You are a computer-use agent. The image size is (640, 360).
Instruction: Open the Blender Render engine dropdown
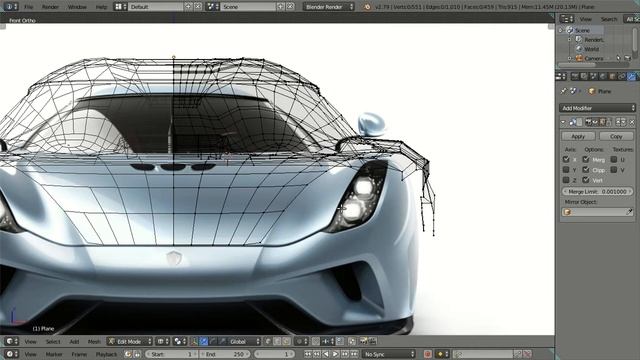[x=329, y=7]
